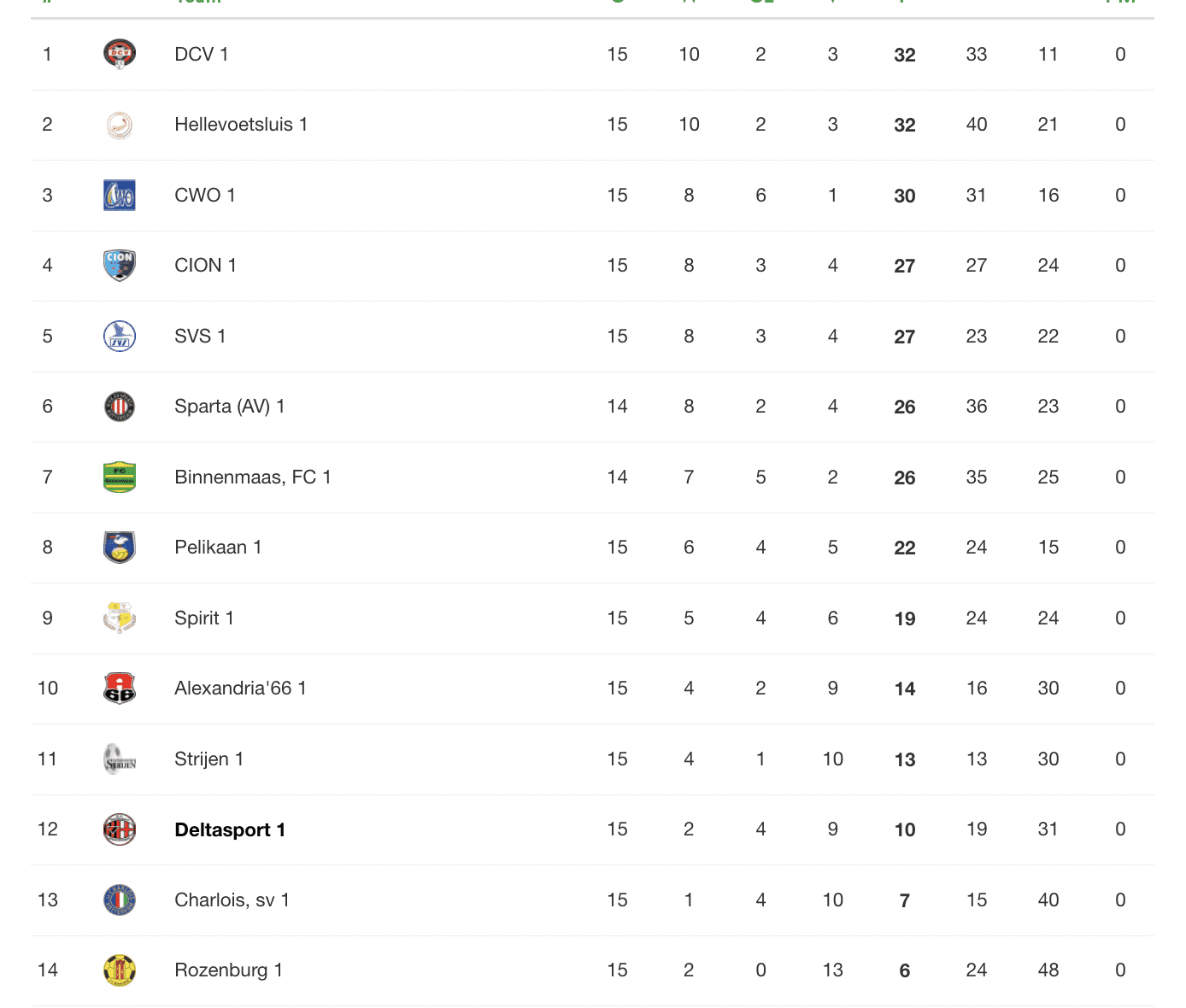Click the Alexandria'66 1 team name
Image resolution: width=1186 pixels, height=1008 pixels.
point(240,689)
